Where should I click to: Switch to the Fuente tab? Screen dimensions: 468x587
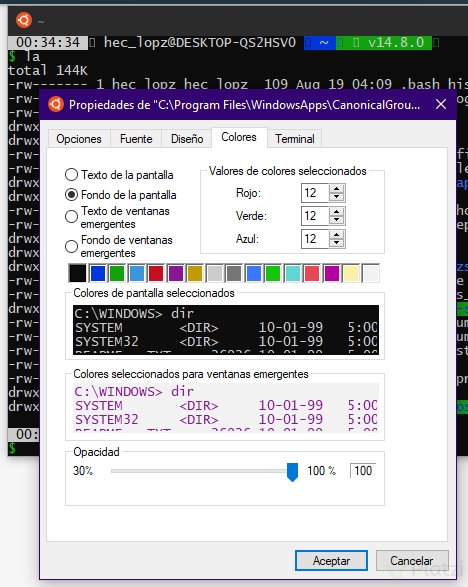click(136, 139)
